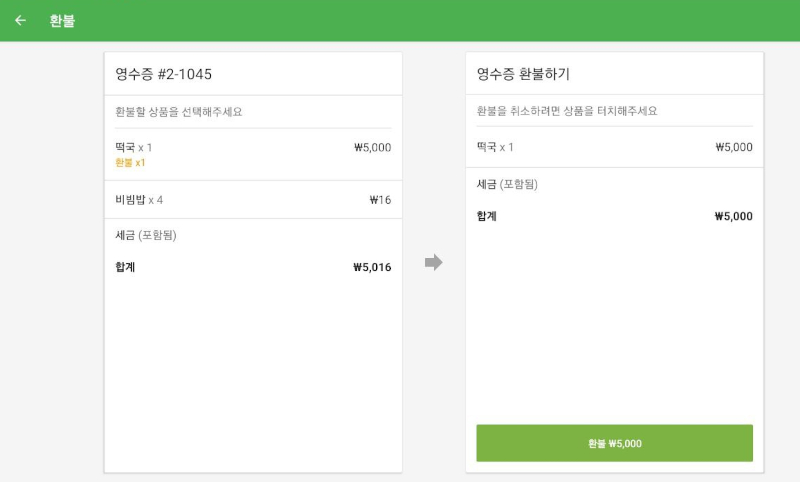800x482 pixels.
Task: Click ₩5,000 price next to 떡국 in left receipt
Action: click(372, 147)
